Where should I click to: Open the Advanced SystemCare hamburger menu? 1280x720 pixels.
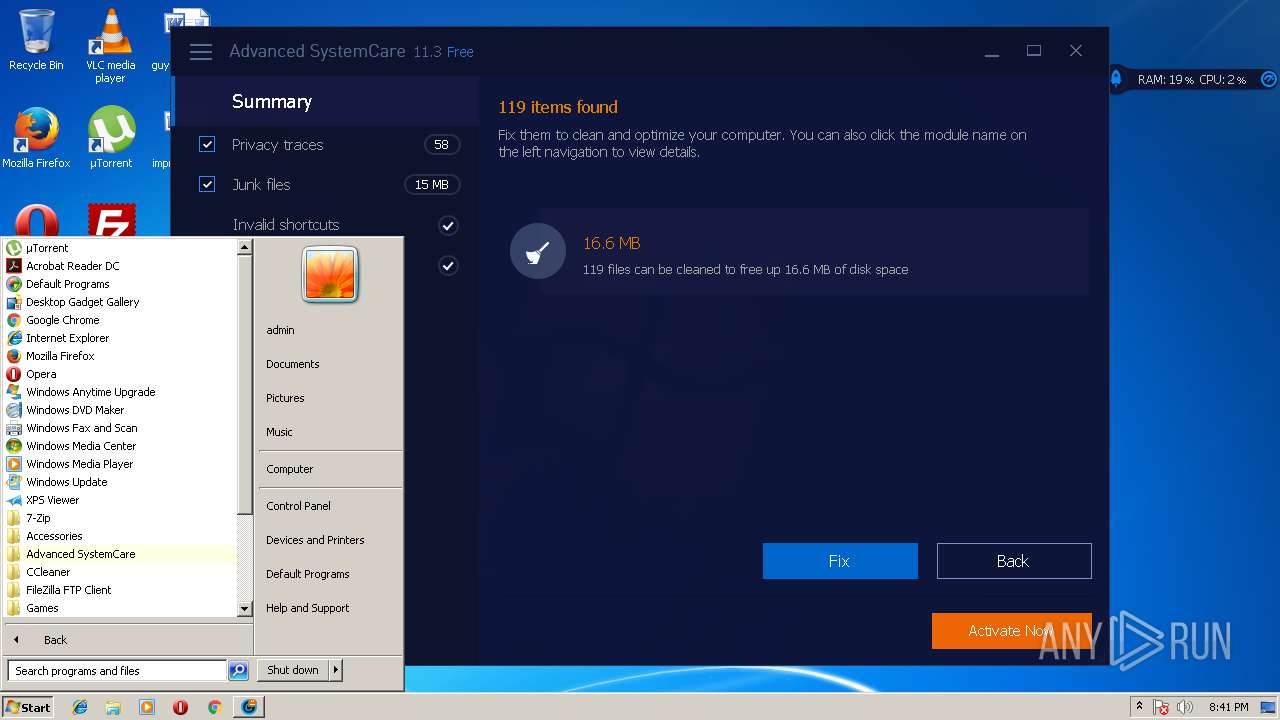point(201,52)
